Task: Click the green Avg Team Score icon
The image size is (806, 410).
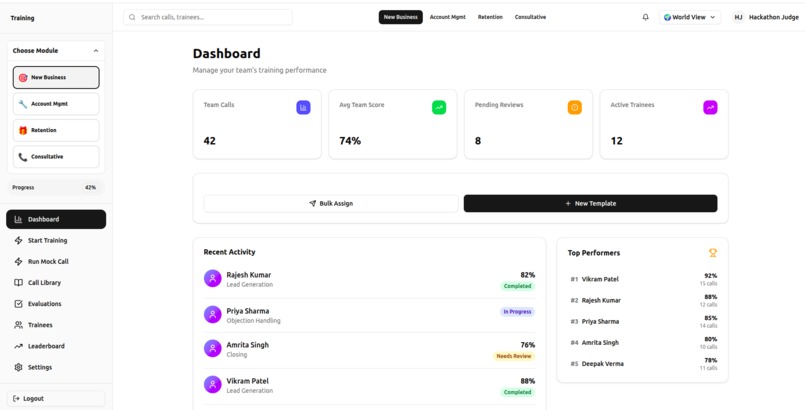Action: (439, 107)
